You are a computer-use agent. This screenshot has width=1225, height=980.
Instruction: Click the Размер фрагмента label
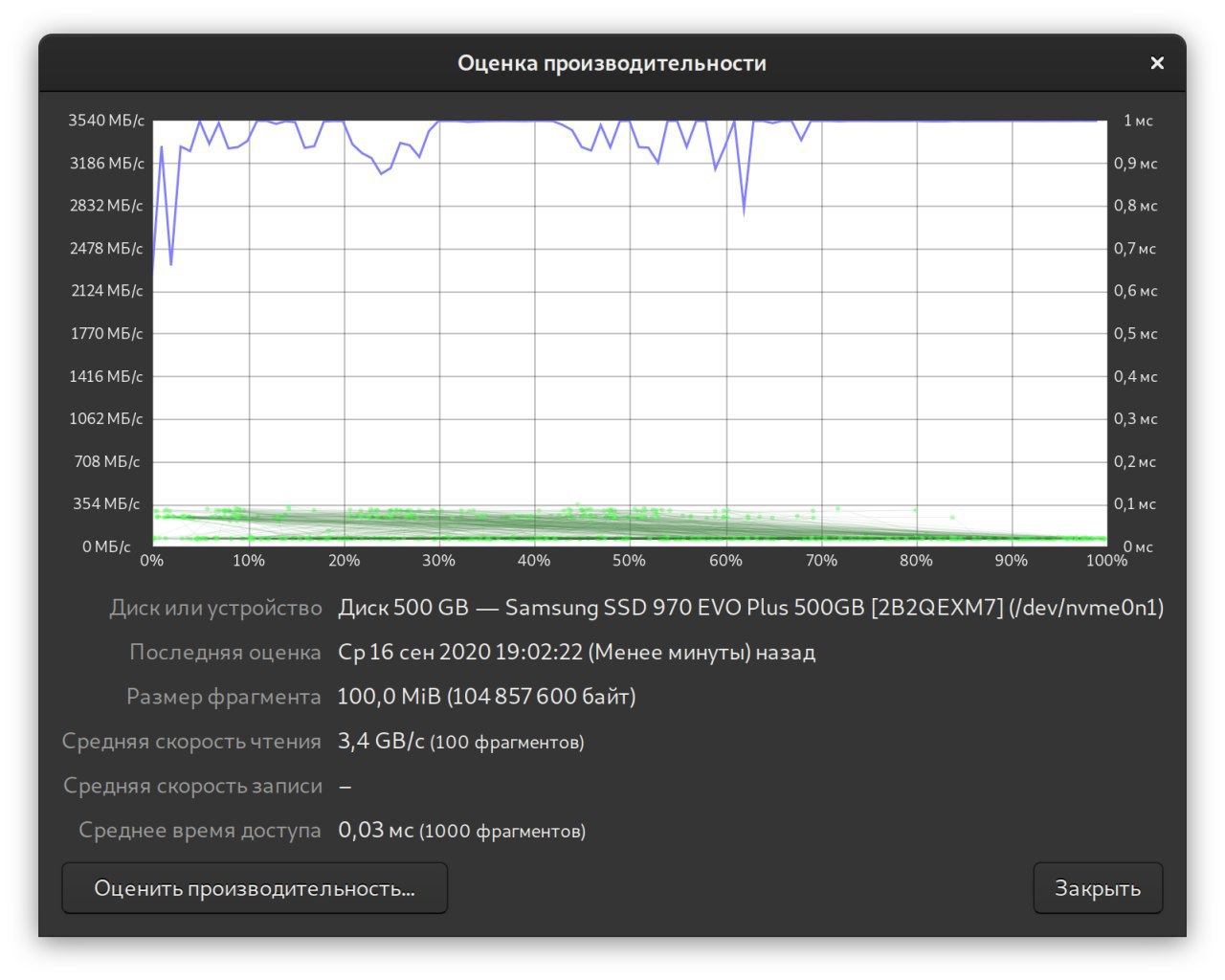pos(224,697)
